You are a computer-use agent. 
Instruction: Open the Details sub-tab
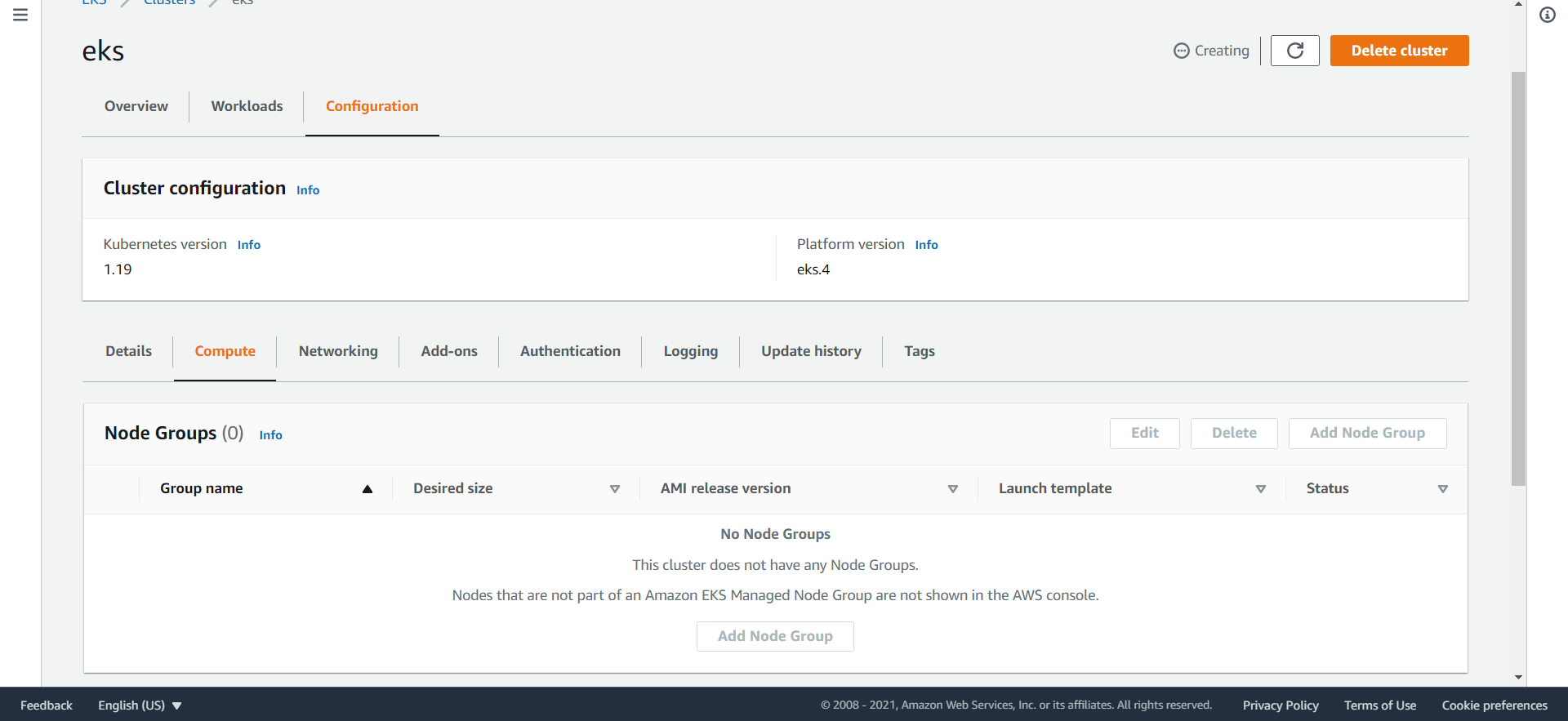[x=128, y=351]
